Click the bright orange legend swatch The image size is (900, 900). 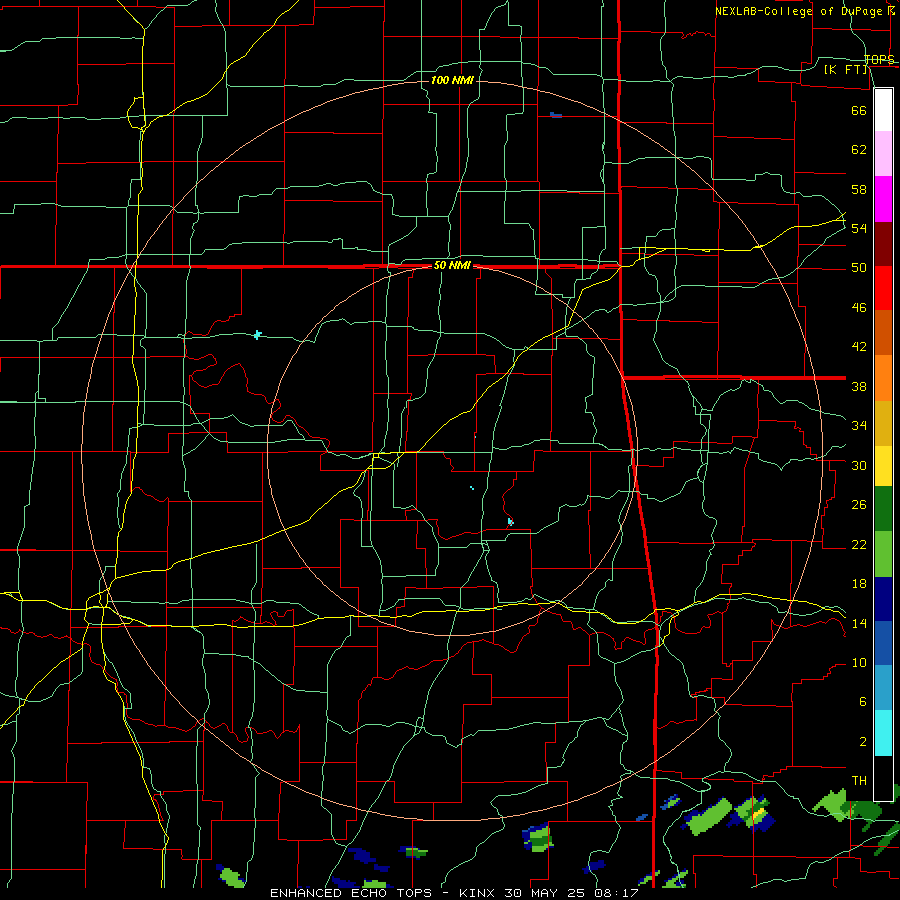coord(883,378)
